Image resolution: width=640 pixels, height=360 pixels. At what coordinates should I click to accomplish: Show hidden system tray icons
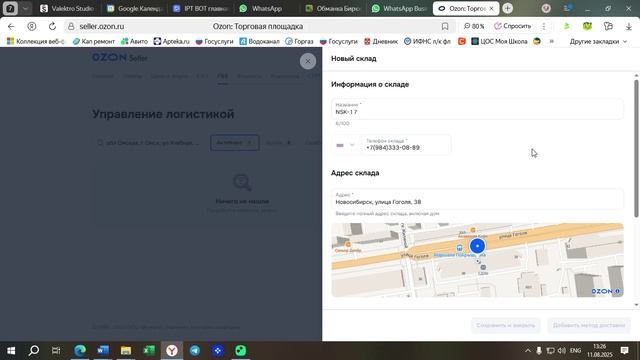(528, 350)
